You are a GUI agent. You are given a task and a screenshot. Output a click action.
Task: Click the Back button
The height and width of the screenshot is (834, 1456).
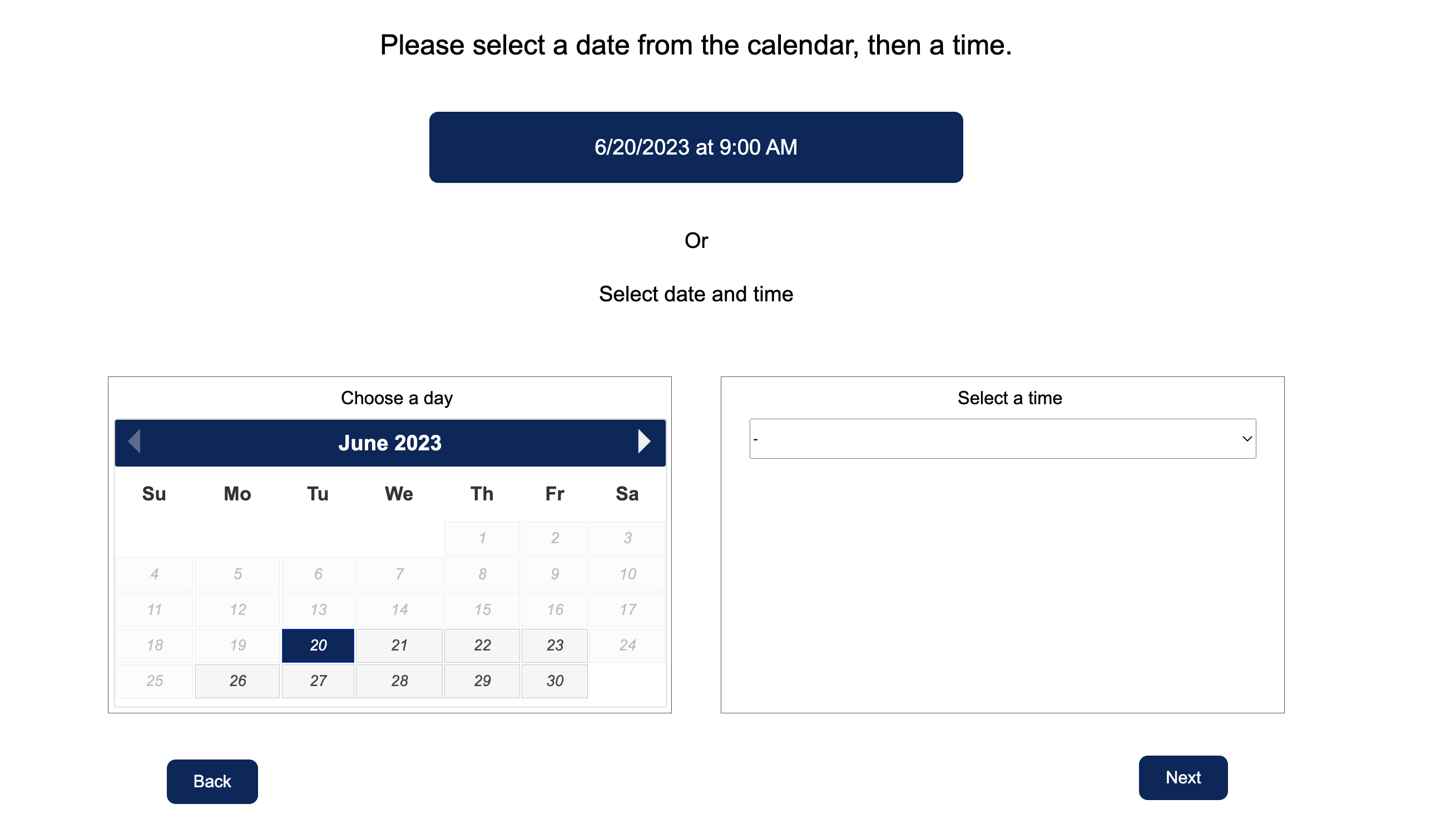coord(212,781)
